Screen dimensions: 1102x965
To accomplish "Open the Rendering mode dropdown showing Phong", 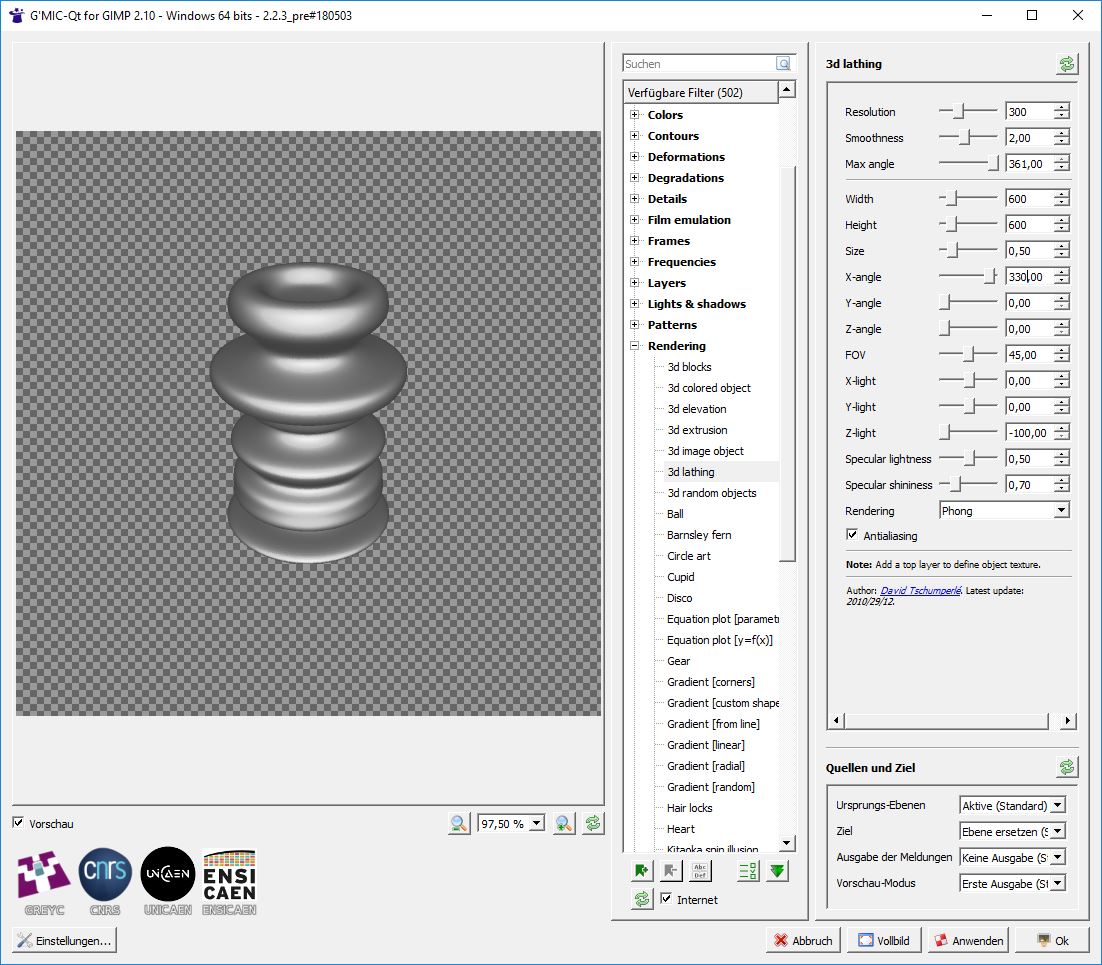I will (x=1003, y=511).
